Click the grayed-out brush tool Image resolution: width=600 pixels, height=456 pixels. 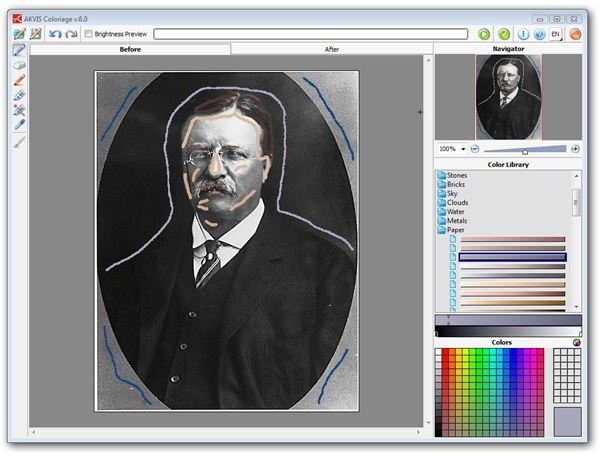pos(19,142)
